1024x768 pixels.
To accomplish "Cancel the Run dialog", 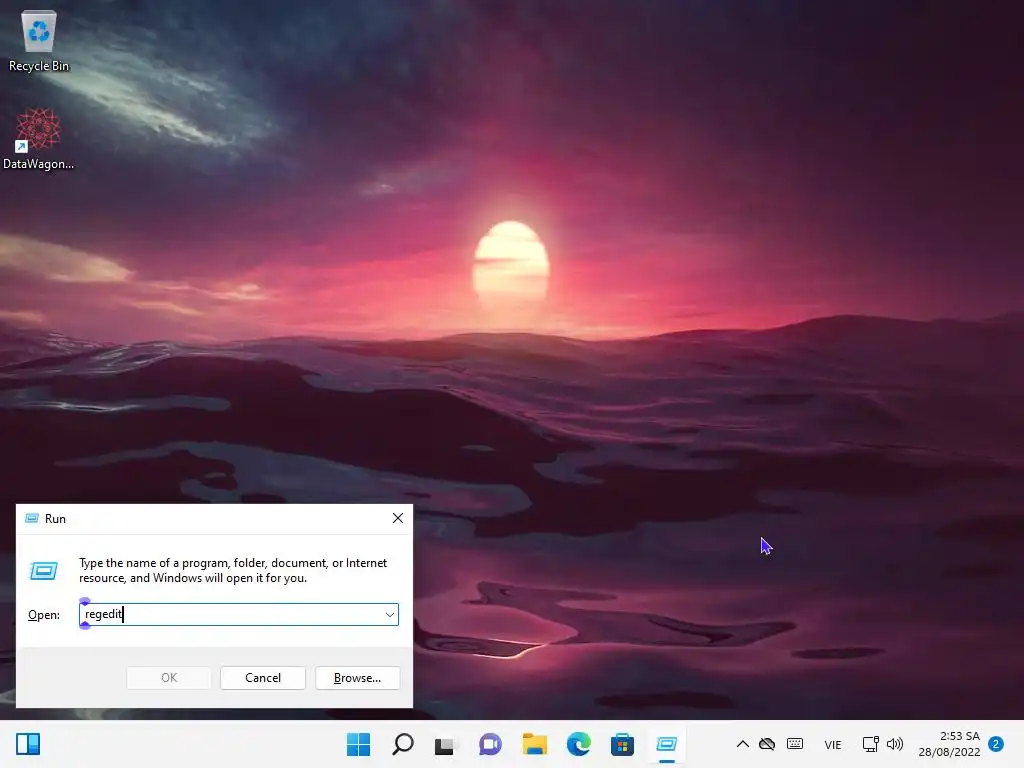I will pyautogui.click(x=263, y=678).
